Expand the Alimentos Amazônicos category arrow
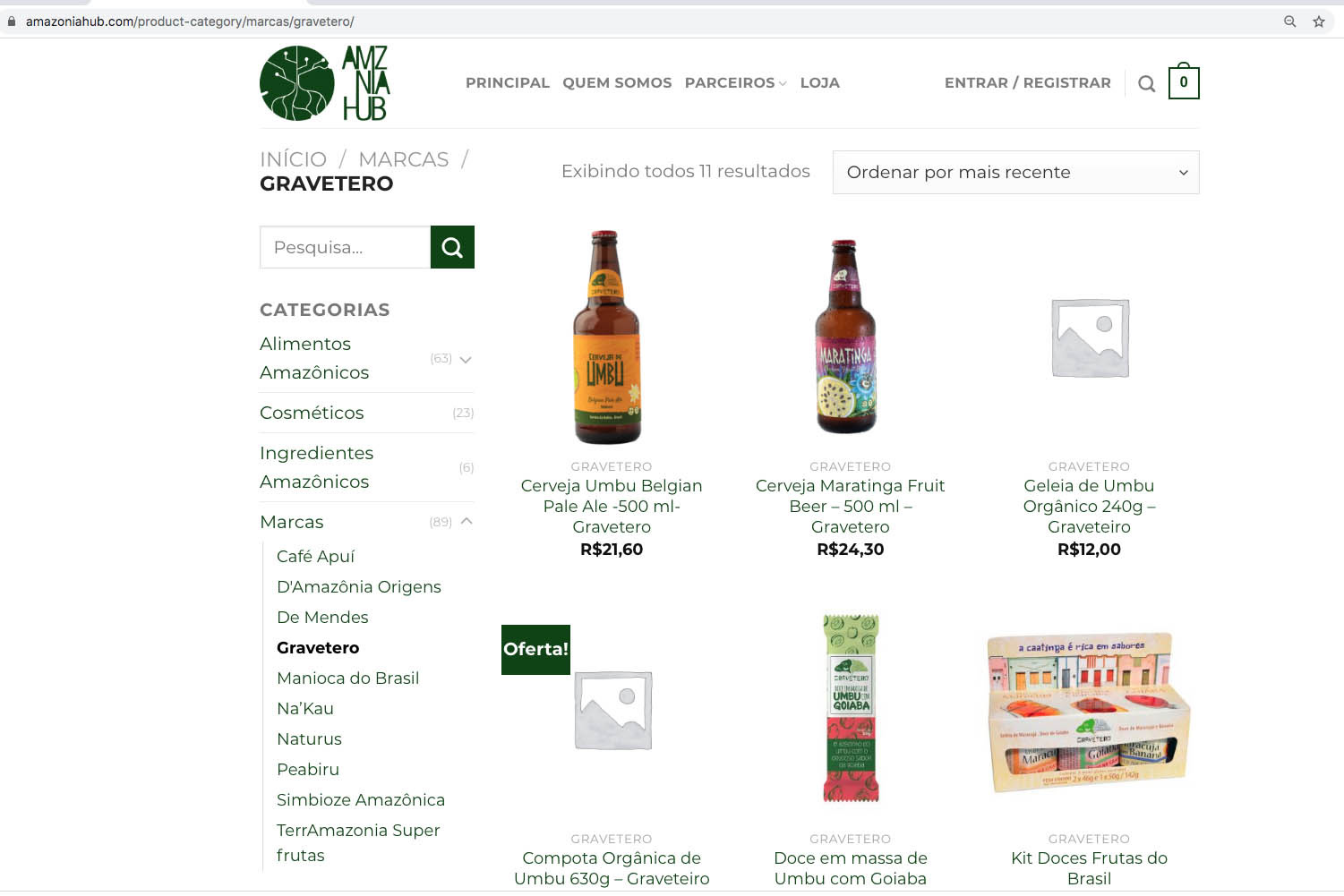The height and width of the screenshot is (896, 1344). (466, 359)
